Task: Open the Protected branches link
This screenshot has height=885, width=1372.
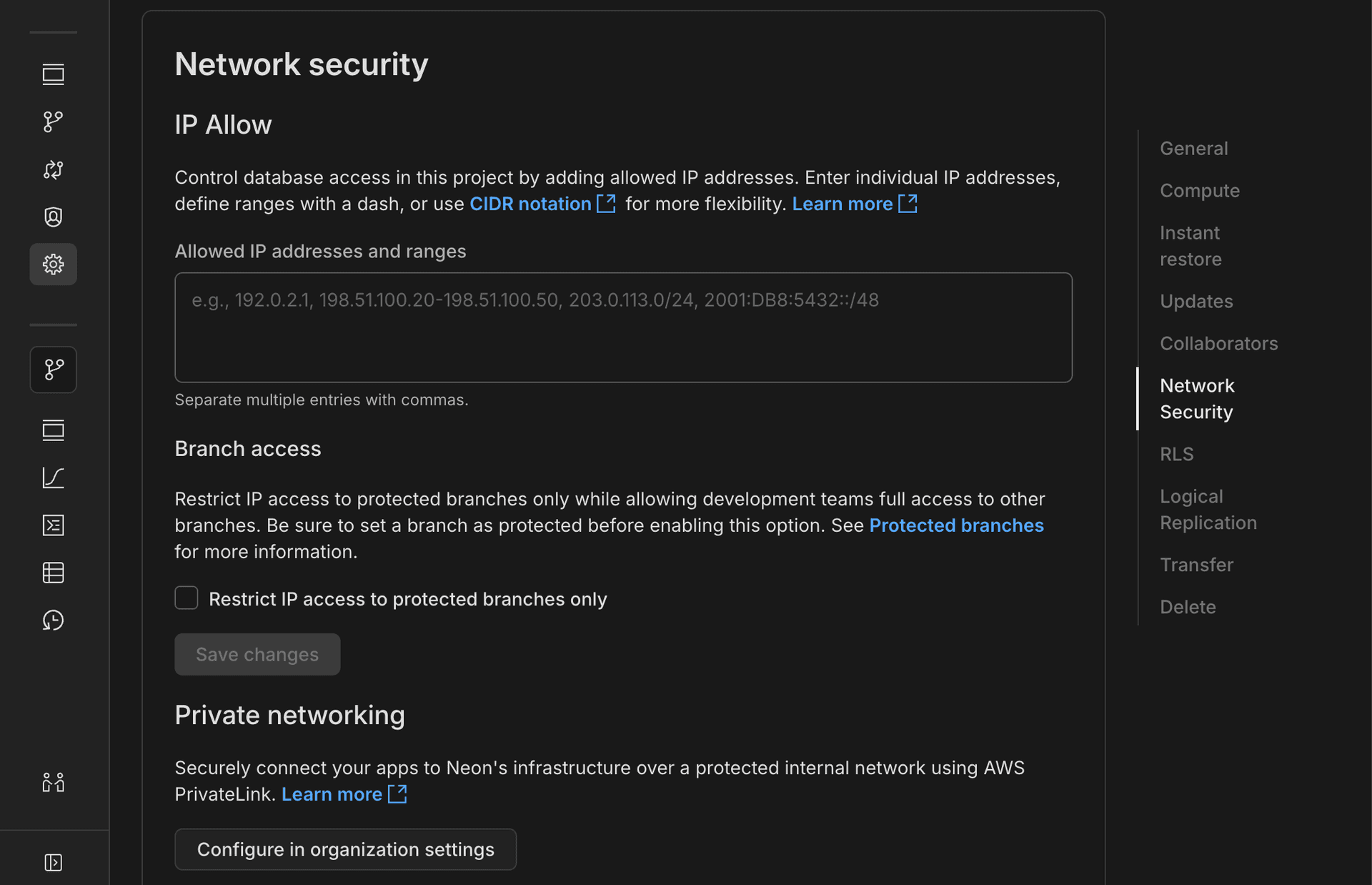Action: [956, 525]
